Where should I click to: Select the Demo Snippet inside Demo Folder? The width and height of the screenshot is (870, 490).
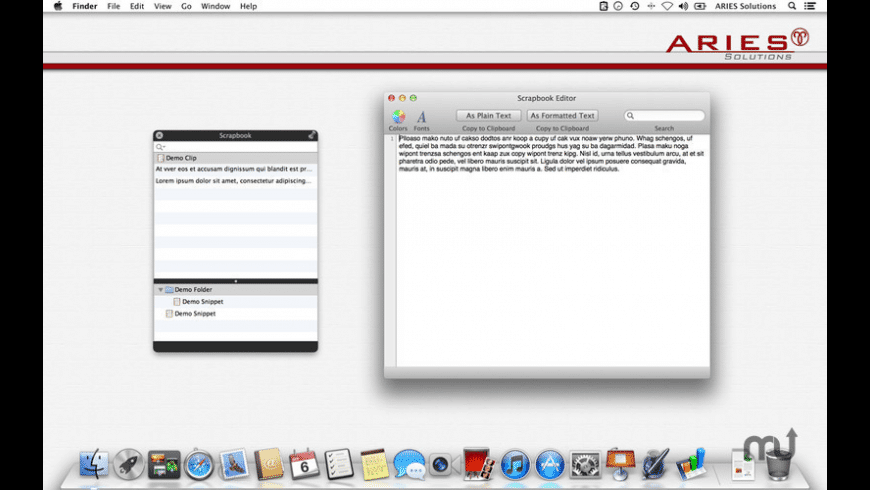[x=235, y=301]
